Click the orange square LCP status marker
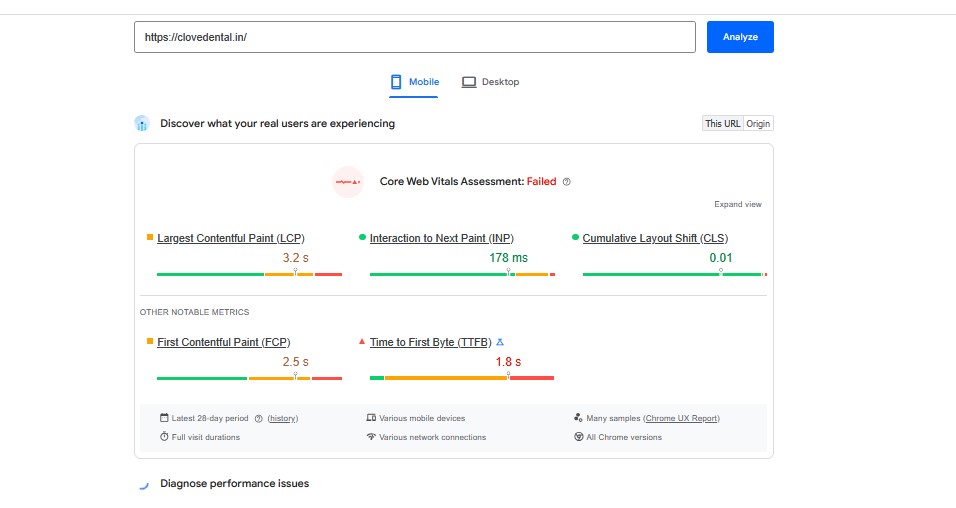The image size is (956, 508). coord(149,237)
